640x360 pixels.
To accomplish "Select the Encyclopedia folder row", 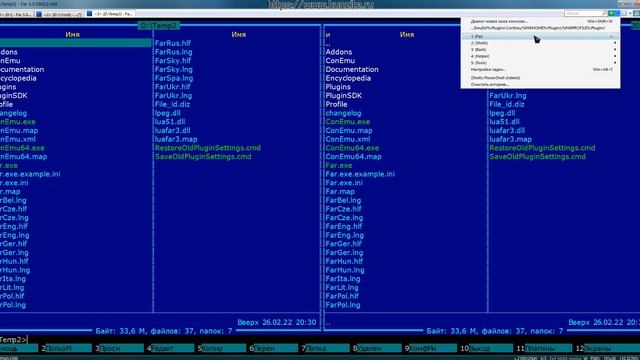I will (x=348, y=78).
